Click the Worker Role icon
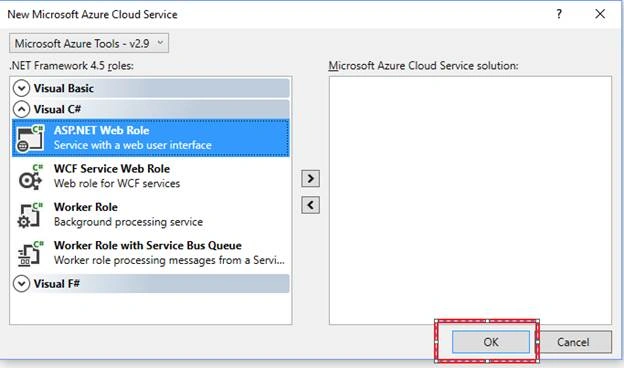The height and width of the screenshot is (368, 624). tap(30, 215)
